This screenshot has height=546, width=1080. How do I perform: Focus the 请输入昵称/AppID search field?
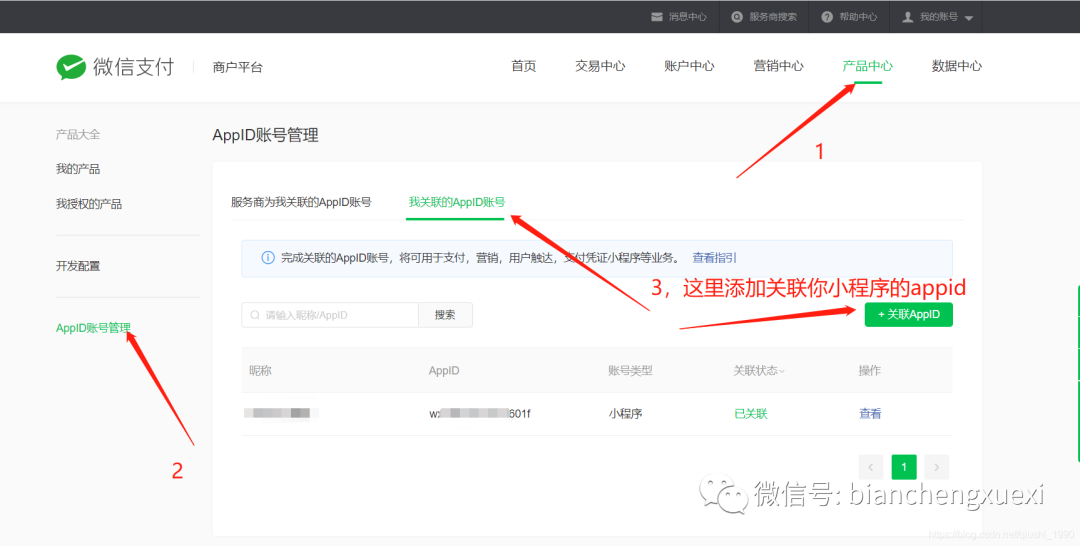(x=330, y=315)
